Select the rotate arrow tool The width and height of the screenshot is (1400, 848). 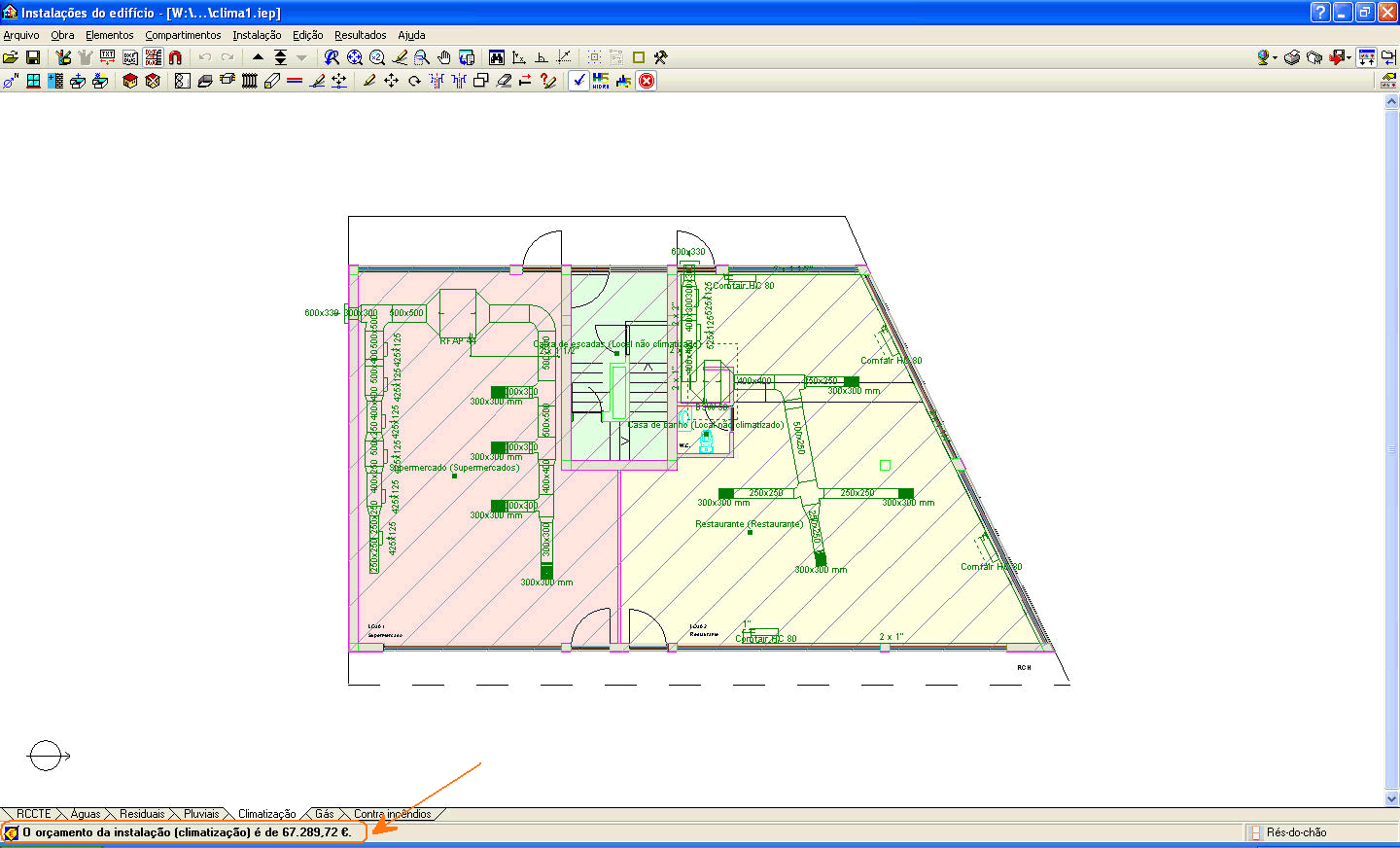click(x=414, y=81)
